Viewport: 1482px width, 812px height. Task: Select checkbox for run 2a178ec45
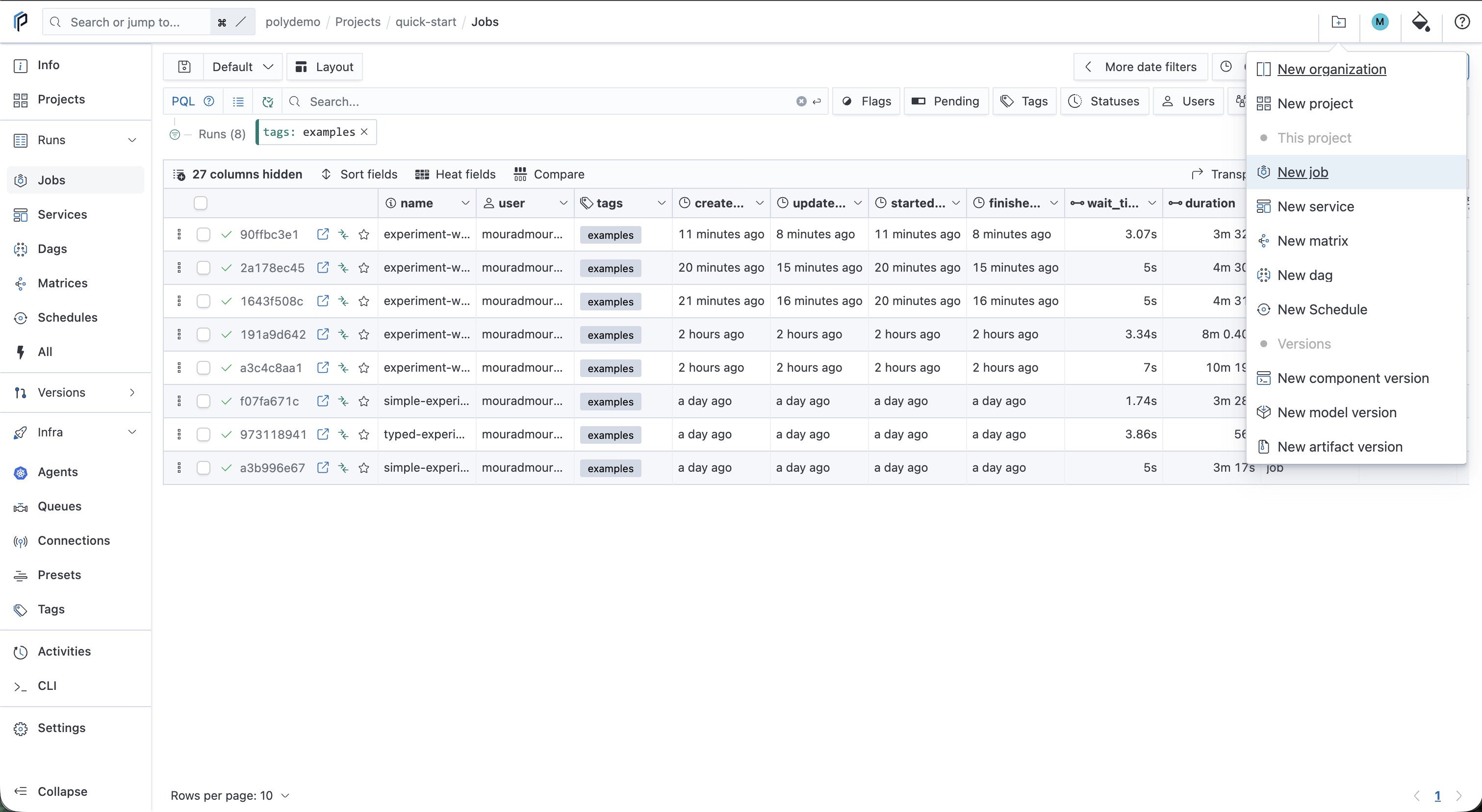203,267
